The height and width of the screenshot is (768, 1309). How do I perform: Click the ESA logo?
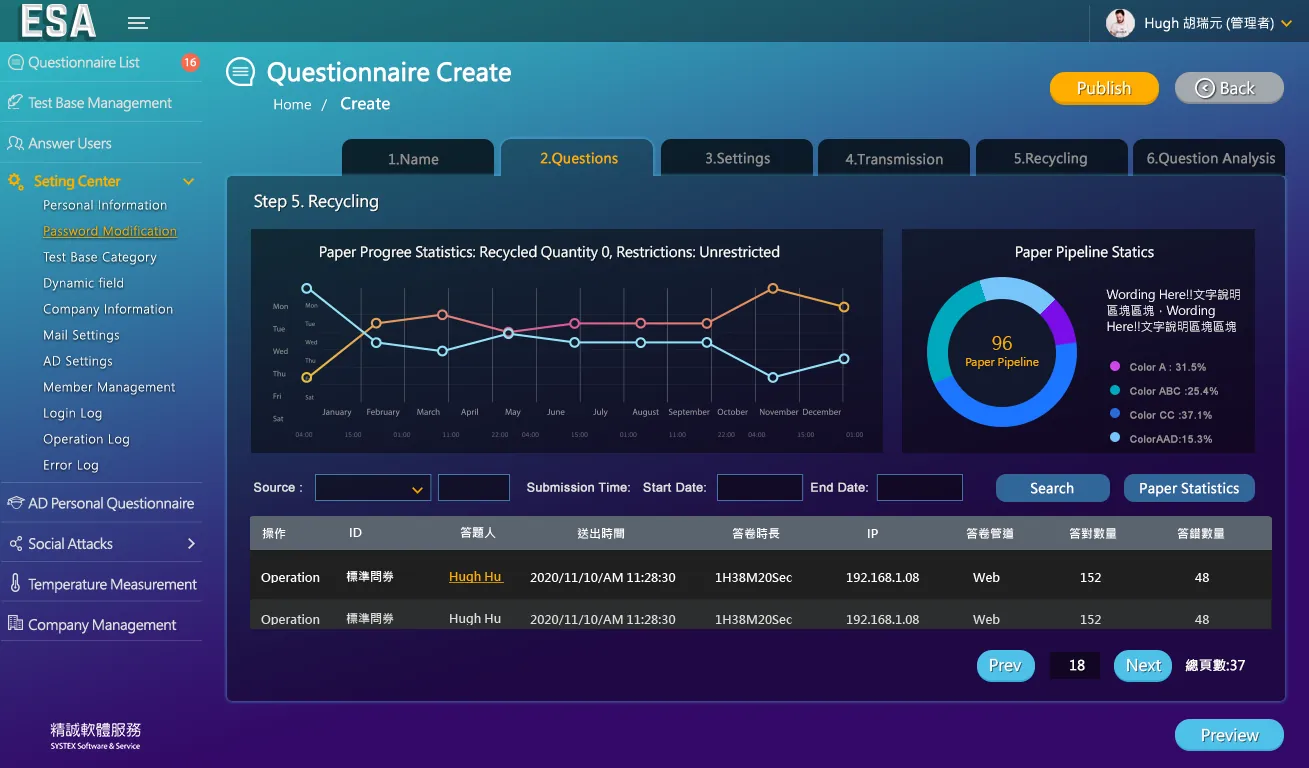click(58, 21)
